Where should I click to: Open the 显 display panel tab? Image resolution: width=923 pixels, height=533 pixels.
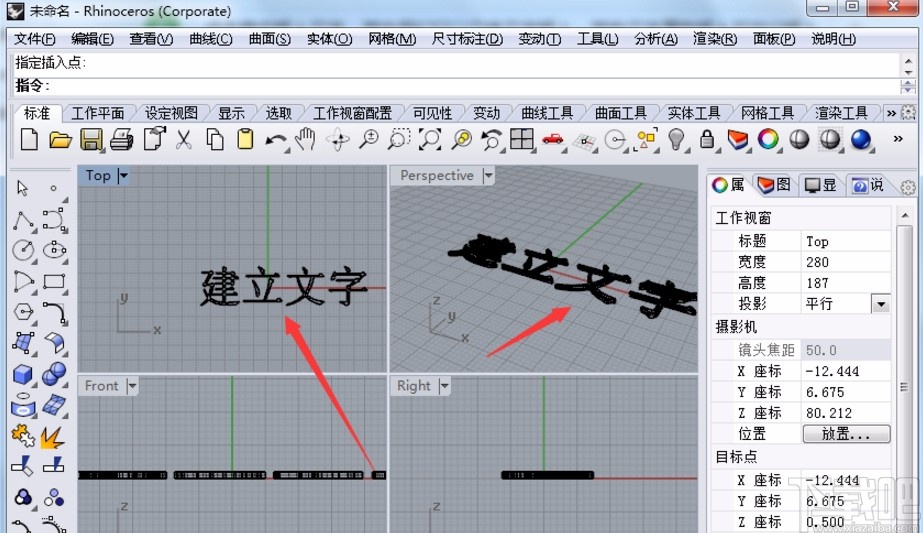point(820,185)
